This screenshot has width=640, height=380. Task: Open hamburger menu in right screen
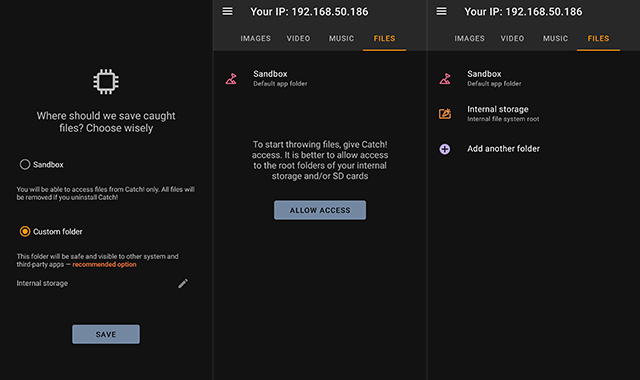click(x=441, y=11)
